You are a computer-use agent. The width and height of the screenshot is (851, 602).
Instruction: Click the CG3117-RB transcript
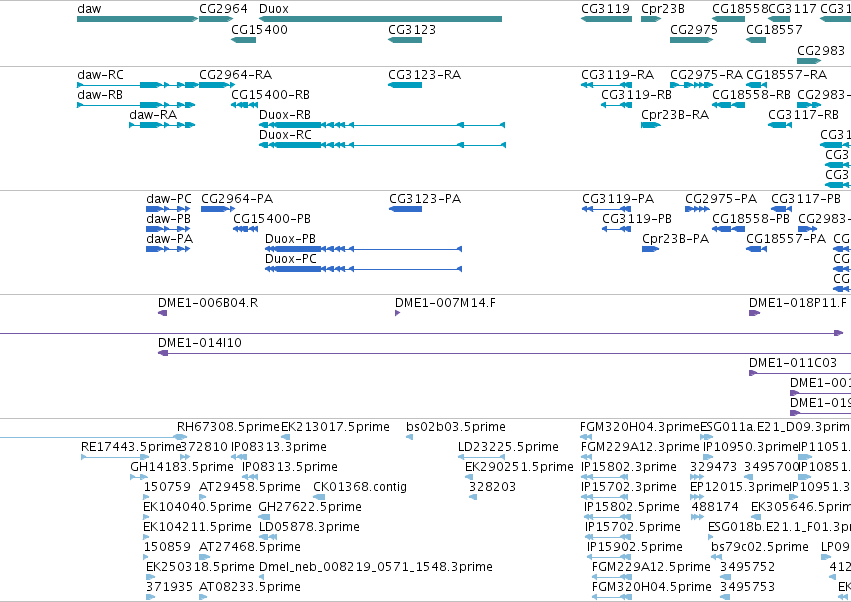(780, 125)
